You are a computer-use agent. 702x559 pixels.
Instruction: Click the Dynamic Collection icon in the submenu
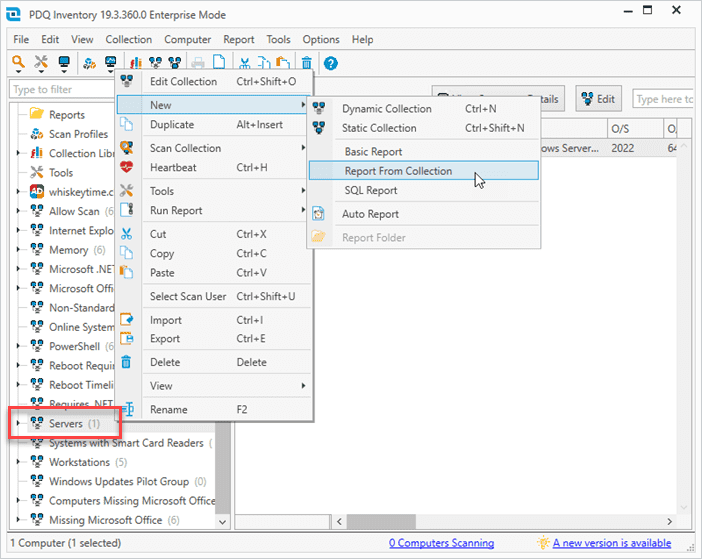tap(319, 108)
